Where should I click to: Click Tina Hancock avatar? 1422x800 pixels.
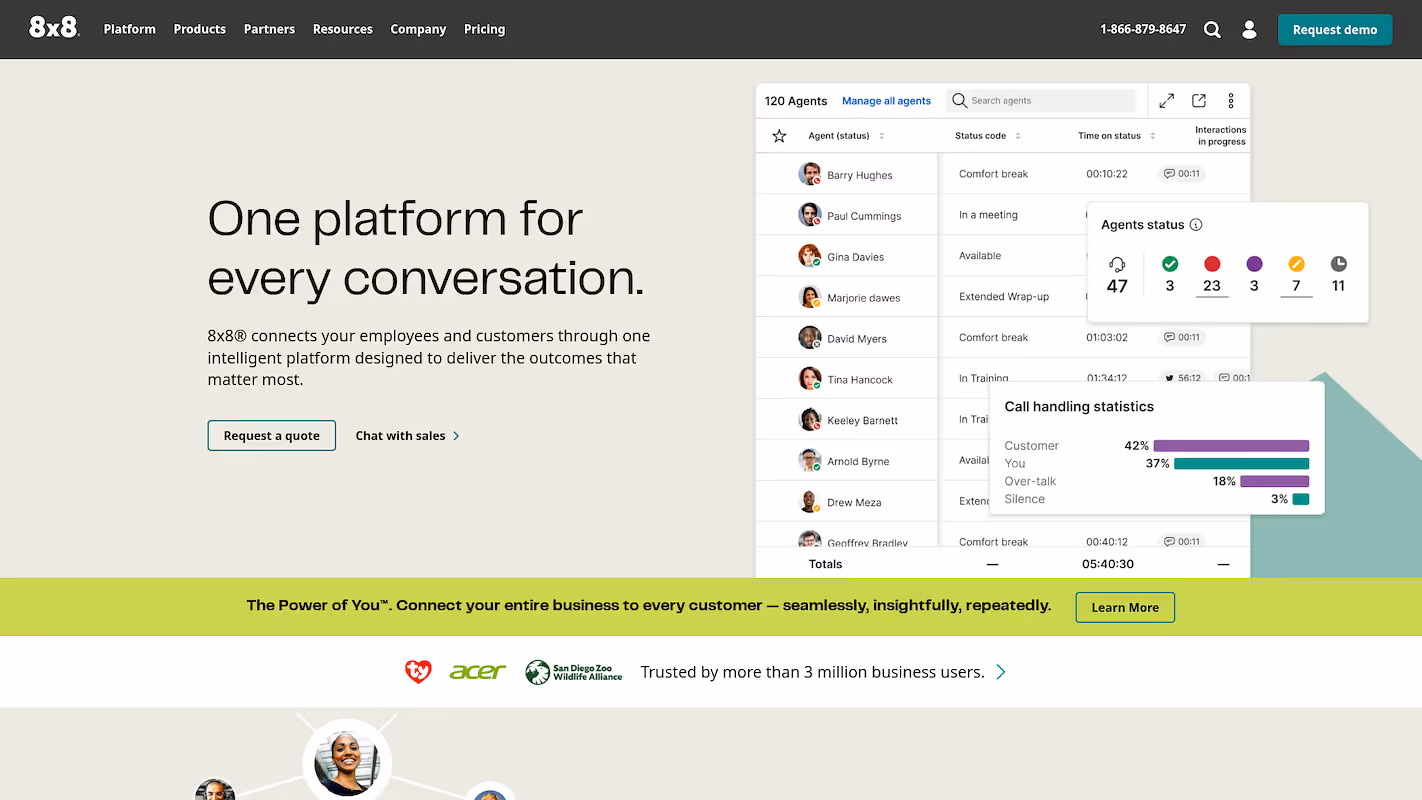click(x=810, y=379)
